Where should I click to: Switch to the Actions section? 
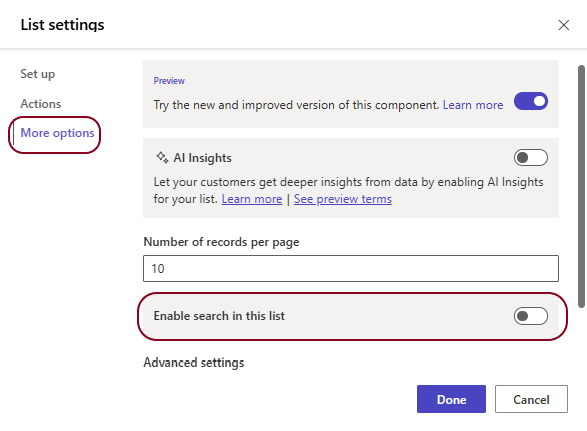[41, 104]
